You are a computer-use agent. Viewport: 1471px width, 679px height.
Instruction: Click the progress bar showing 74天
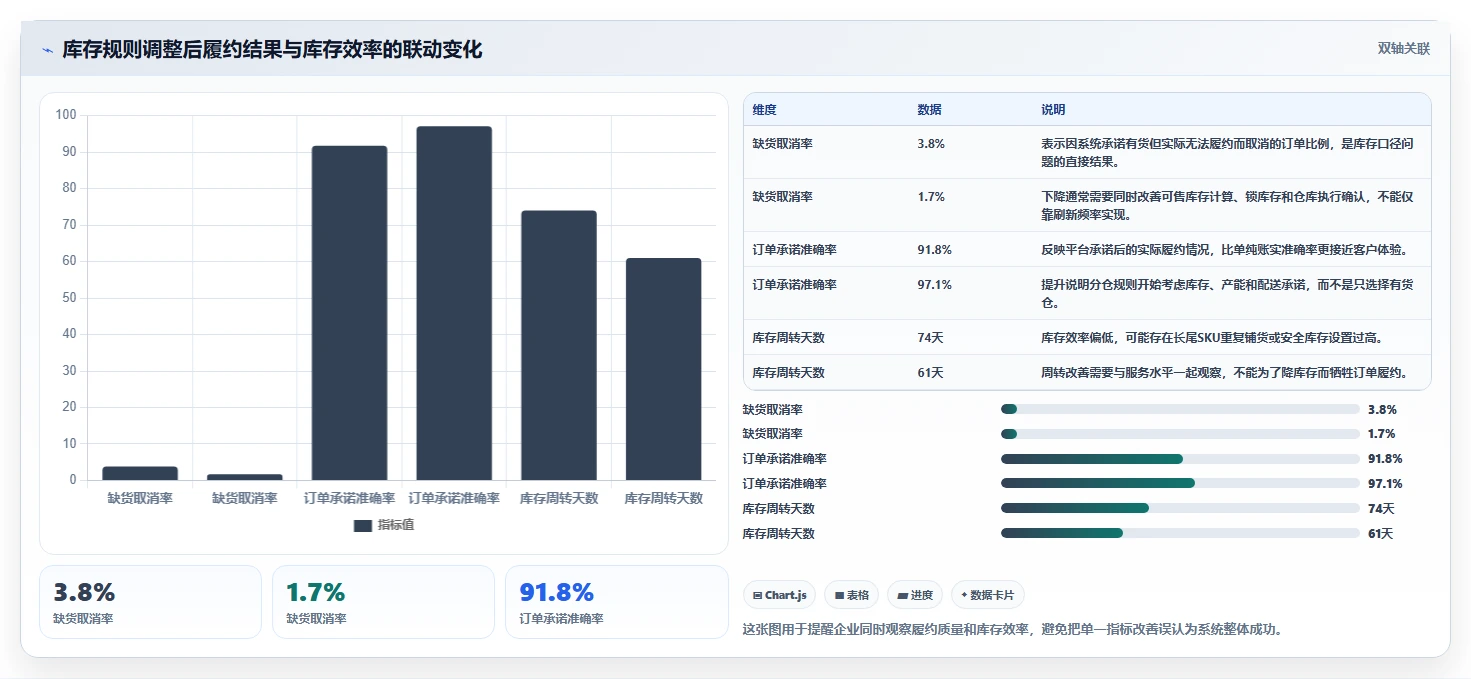tap(1180, 508)
